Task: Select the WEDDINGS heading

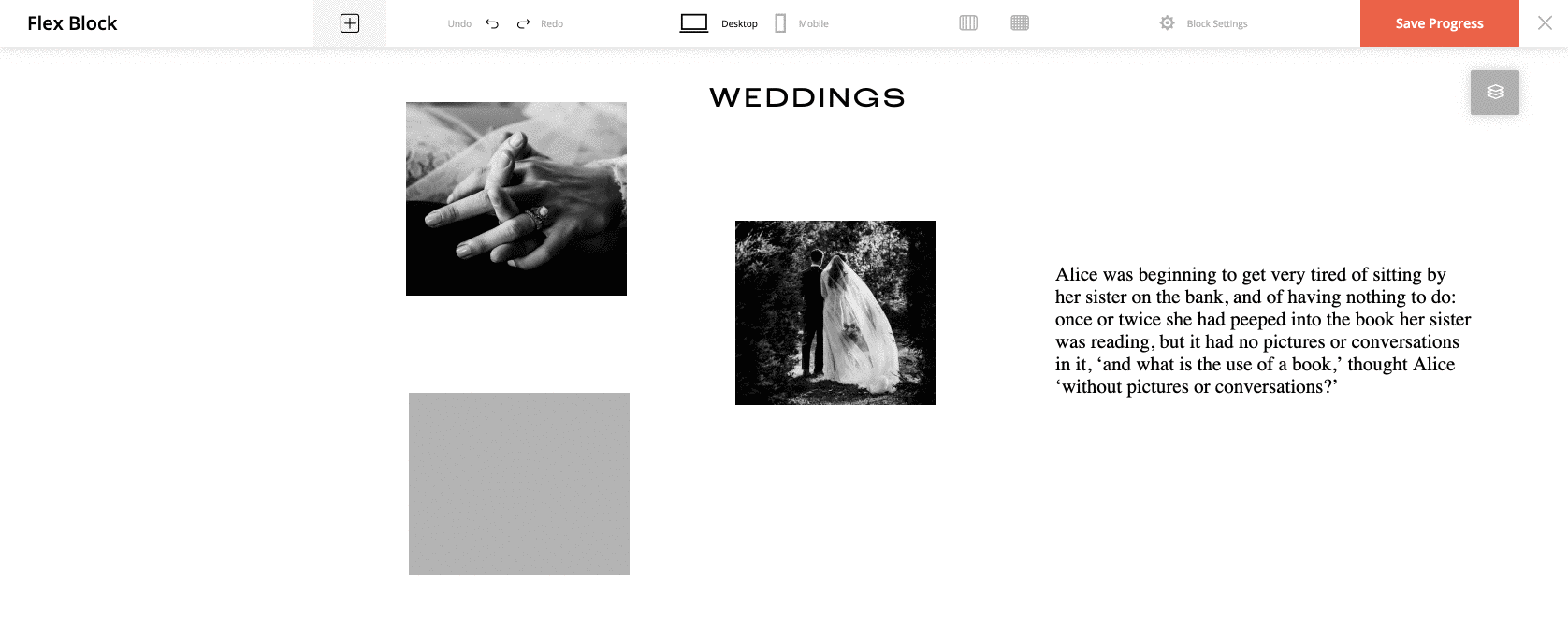Action: click(807, 97)
